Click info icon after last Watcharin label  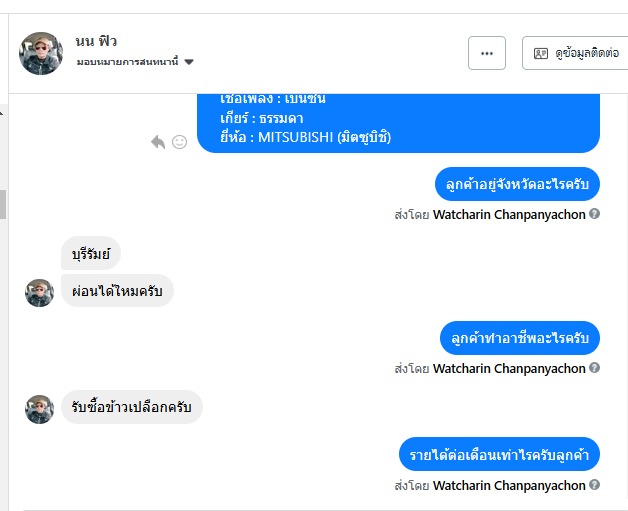coord(595,485)
